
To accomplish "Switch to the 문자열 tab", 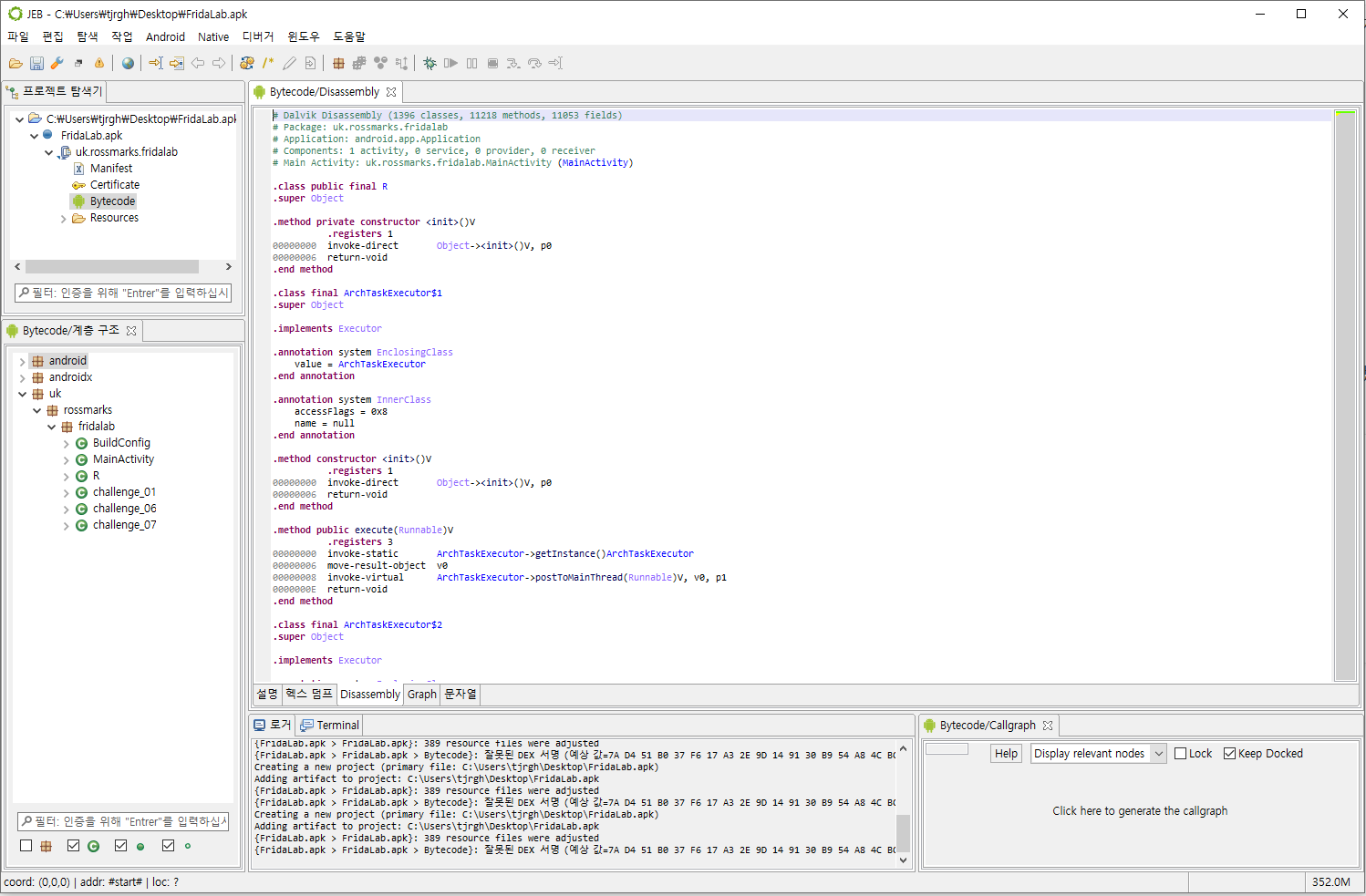I will tap(461, 695).
